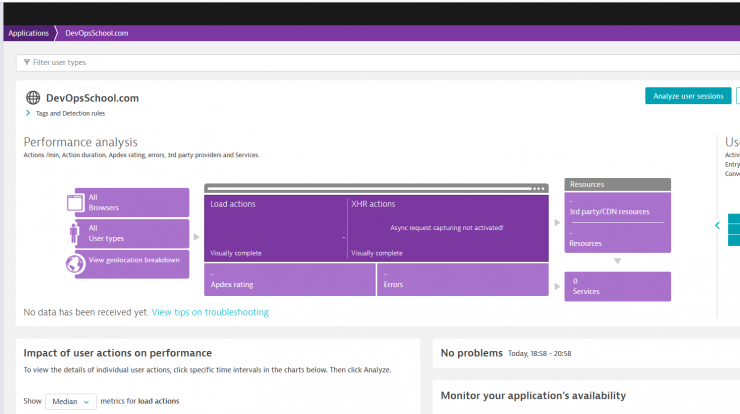Click arrow between user types and actions
Image resolution: width=740 pixels, height=414 pixels.
click(x=196, y=237)
